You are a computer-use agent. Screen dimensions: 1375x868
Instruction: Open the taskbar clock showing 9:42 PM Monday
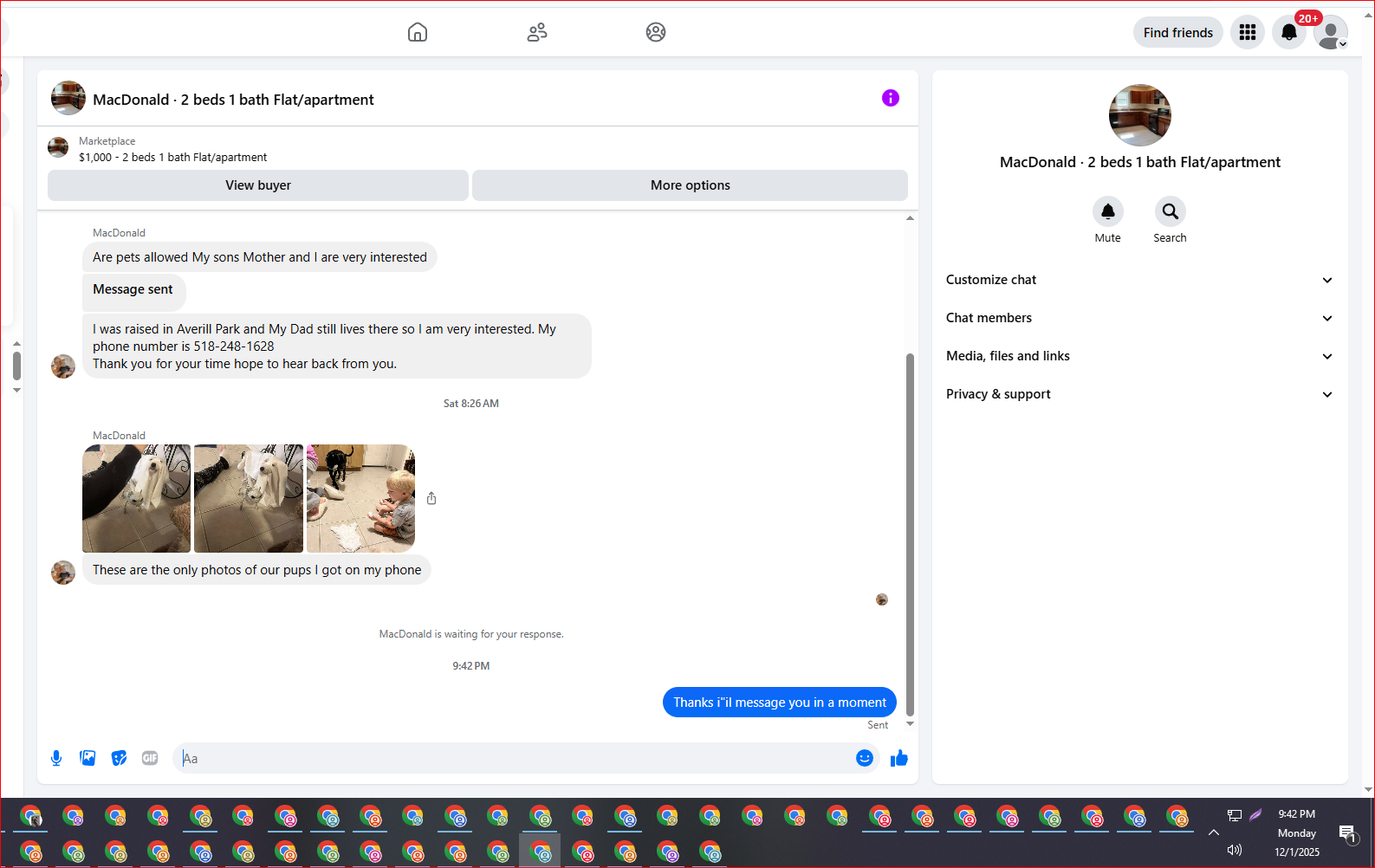point(1297,833)
